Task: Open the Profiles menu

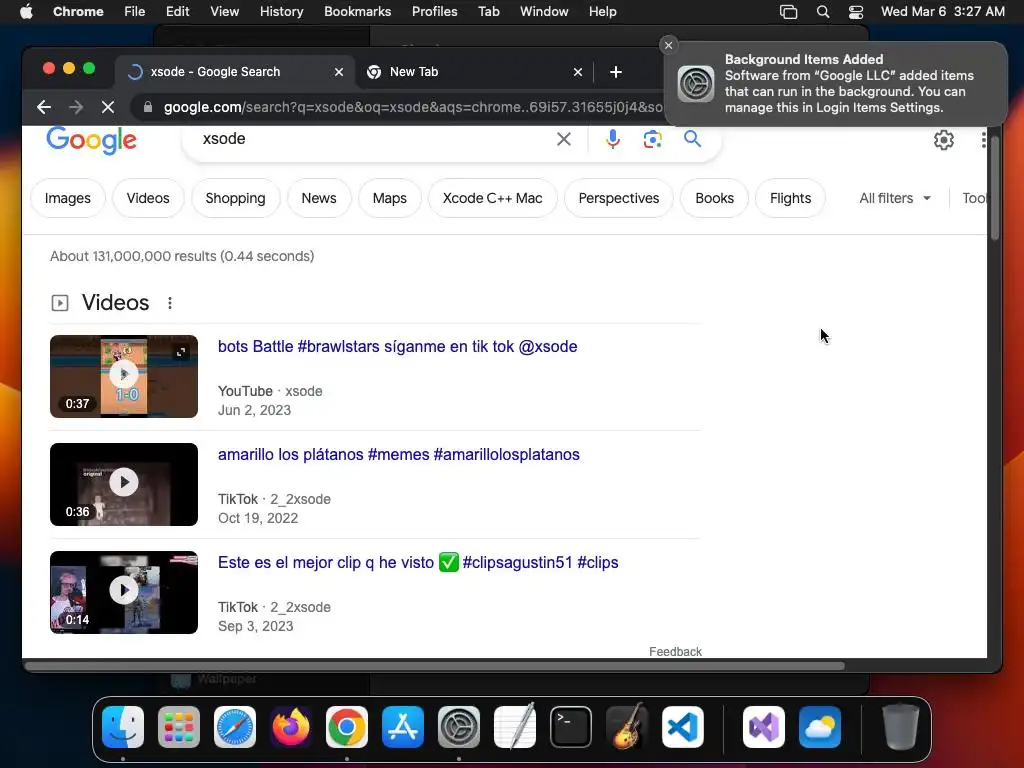Action: [x=434, y=12]
